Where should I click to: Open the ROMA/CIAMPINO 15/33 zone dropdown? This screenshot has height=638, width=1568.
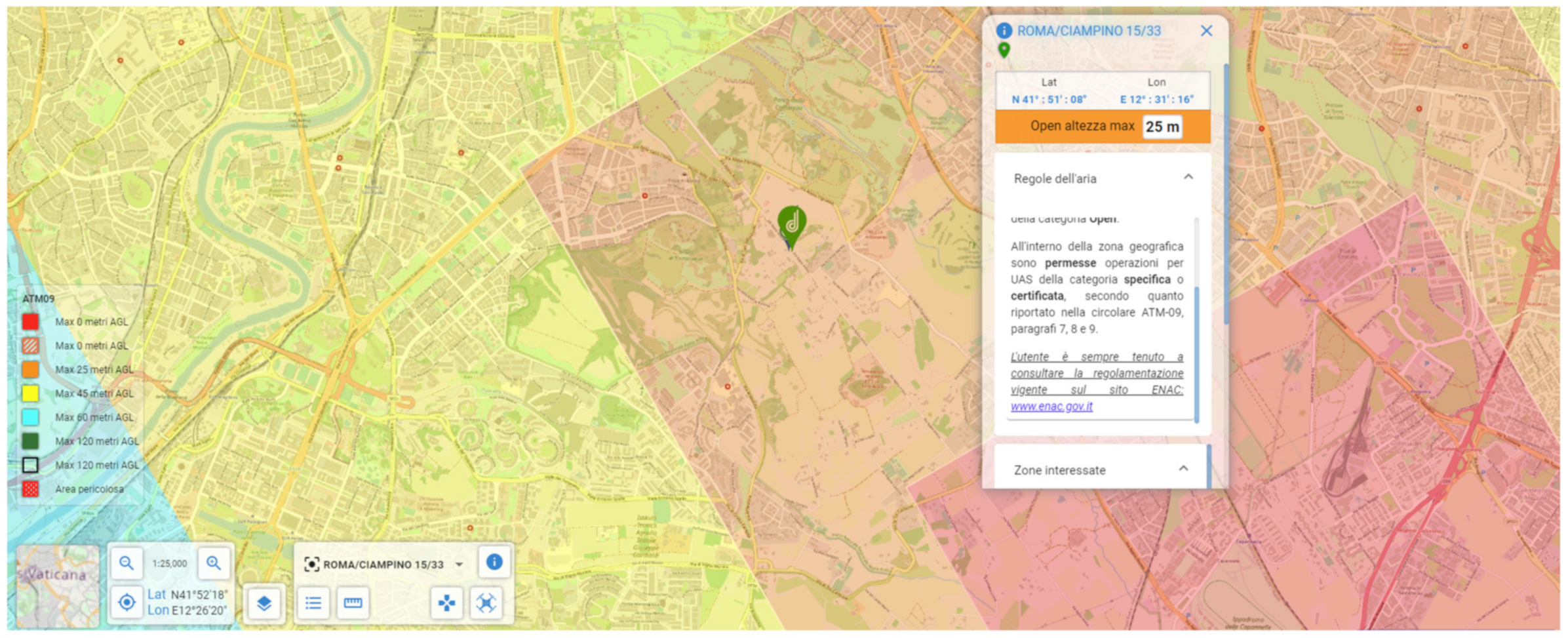[460, 565]
